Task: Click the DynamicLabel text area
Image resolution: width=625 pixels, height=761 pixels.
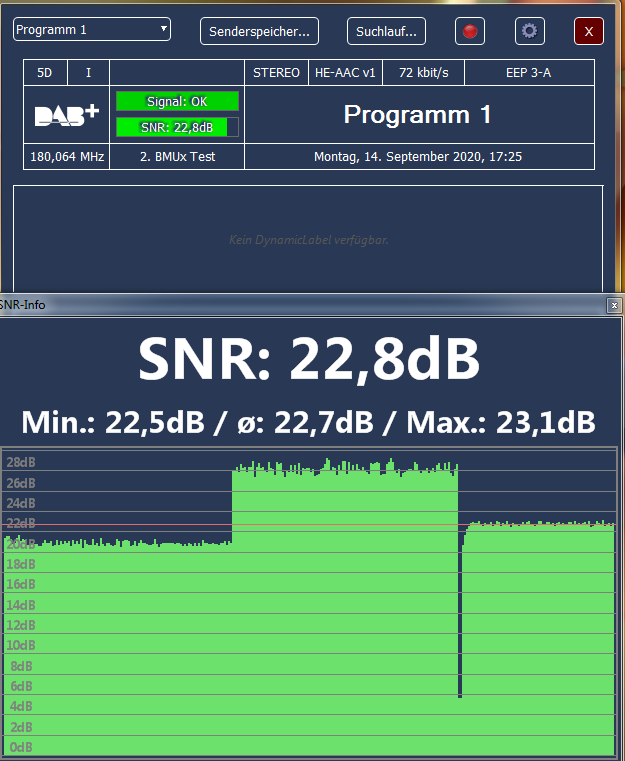Action: pyautogui.click(x=308, y=240)
